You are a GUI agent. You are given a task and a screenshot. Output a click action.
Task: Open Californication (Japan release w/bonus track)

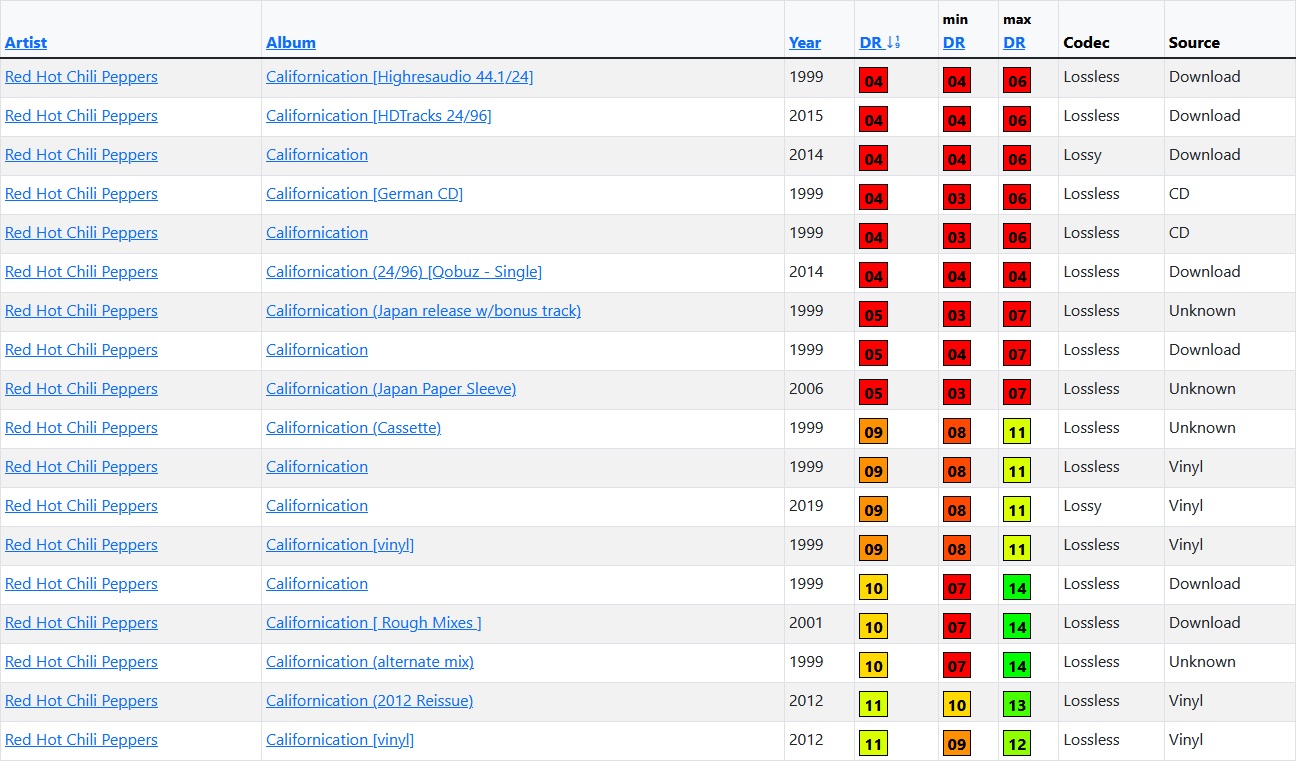pyautogui.click(x=424, y=311)
